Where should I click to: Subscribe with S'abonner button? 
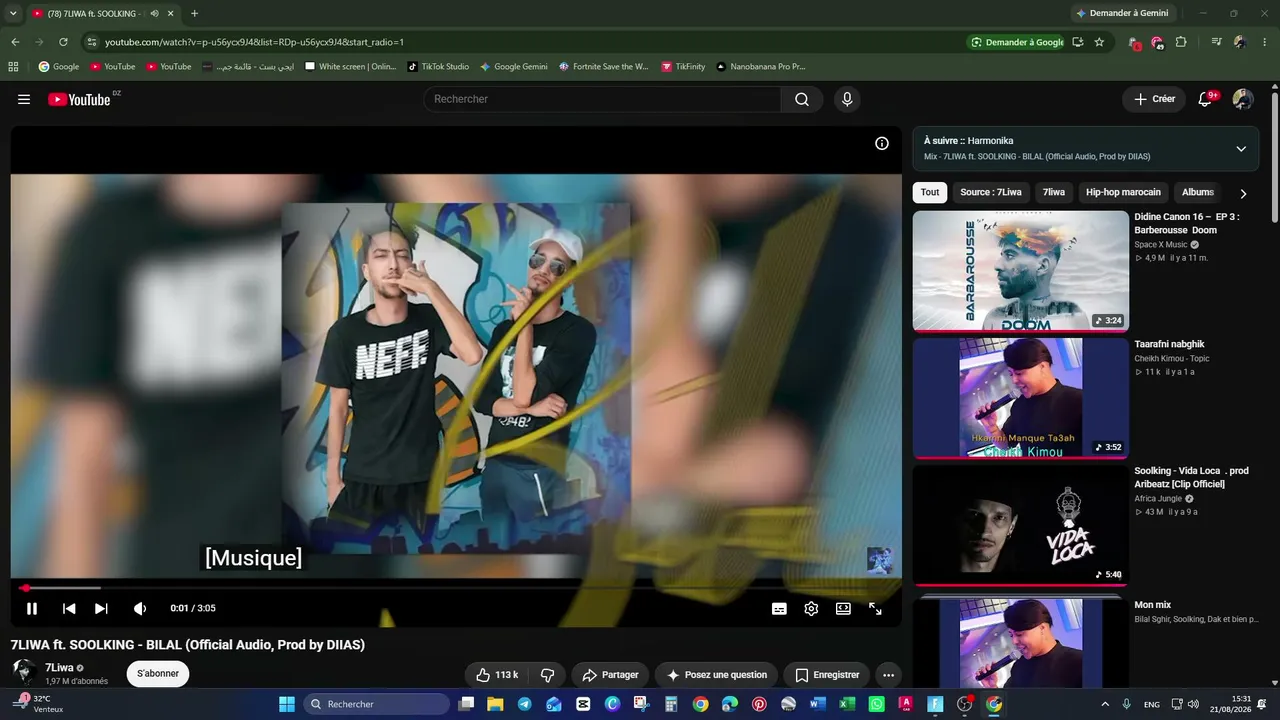point(158,674)
